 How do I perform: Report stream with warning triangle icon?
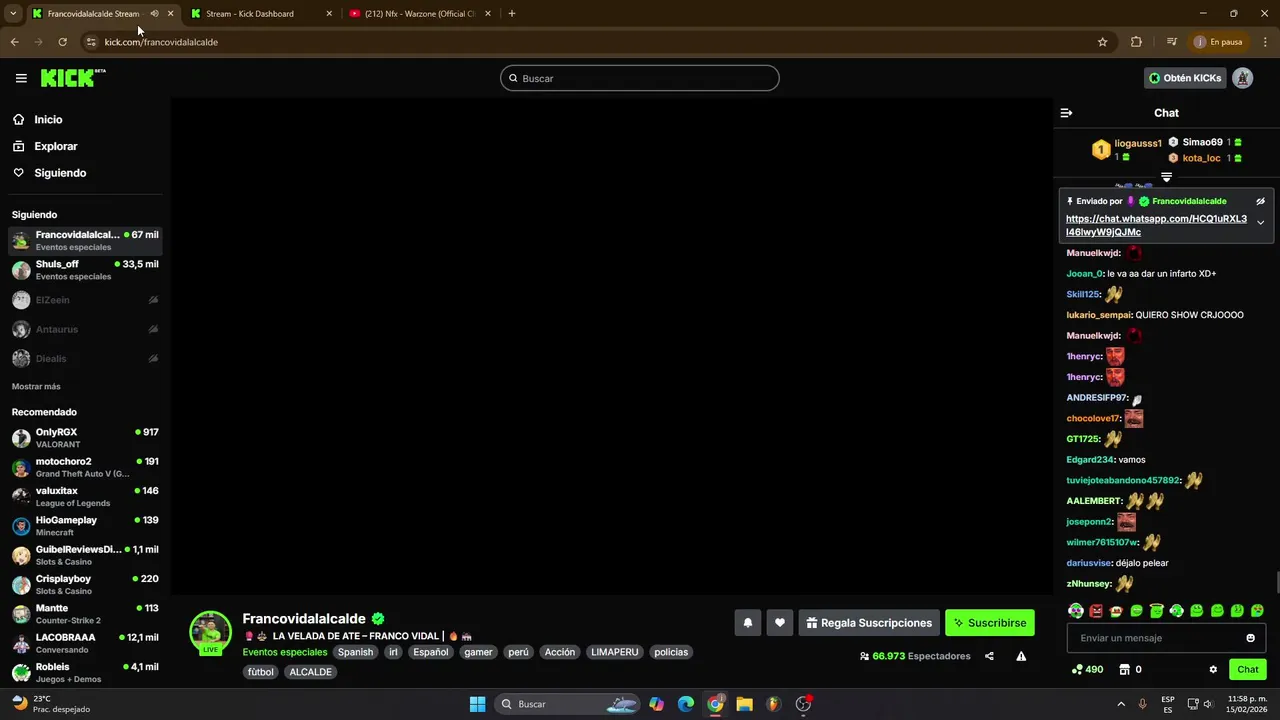point(1021,656)
